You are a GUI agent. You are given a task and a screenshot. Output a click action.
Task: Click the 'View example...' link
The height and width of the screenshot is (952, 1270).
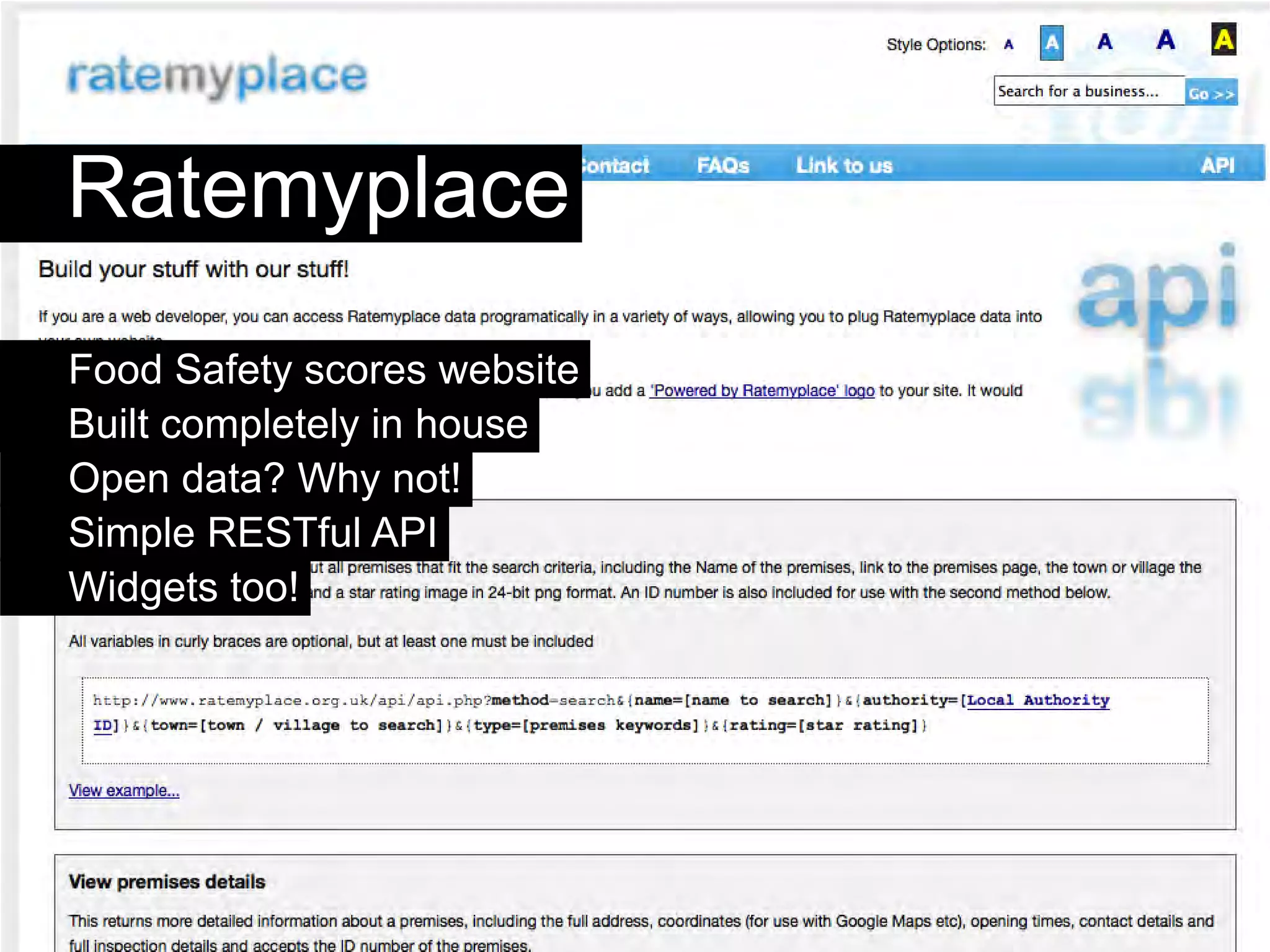coord(124,791)
